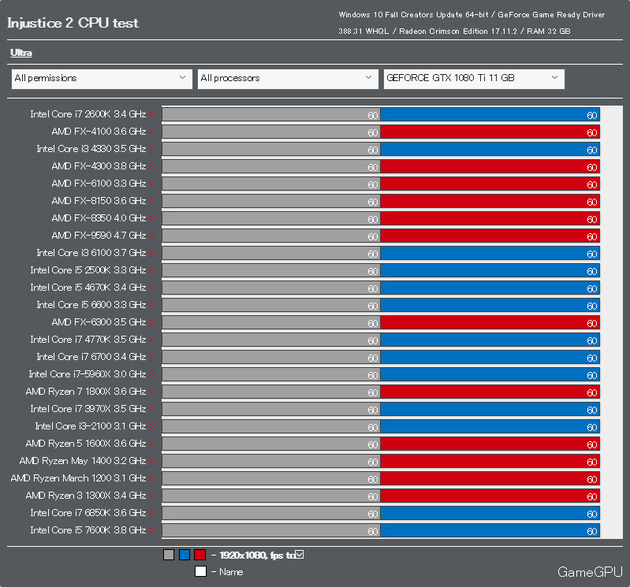The width and height of the screenshot is (630, 587).
Task: Open the GEFORCE GTX 1080 Ti dropdown
Action: (x=474, y=78)
